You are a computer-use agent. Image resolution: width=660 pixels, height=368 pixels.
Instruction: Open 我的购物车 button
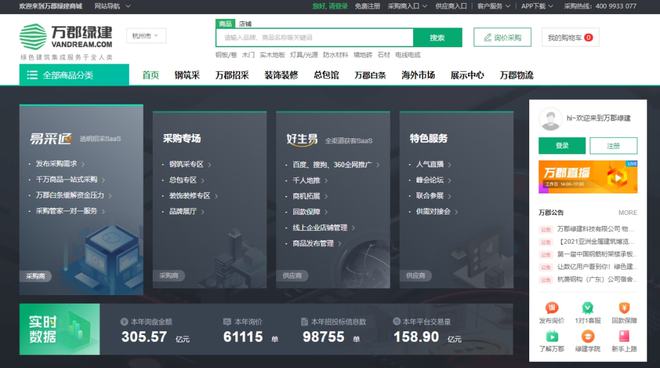tap(570, 37)
